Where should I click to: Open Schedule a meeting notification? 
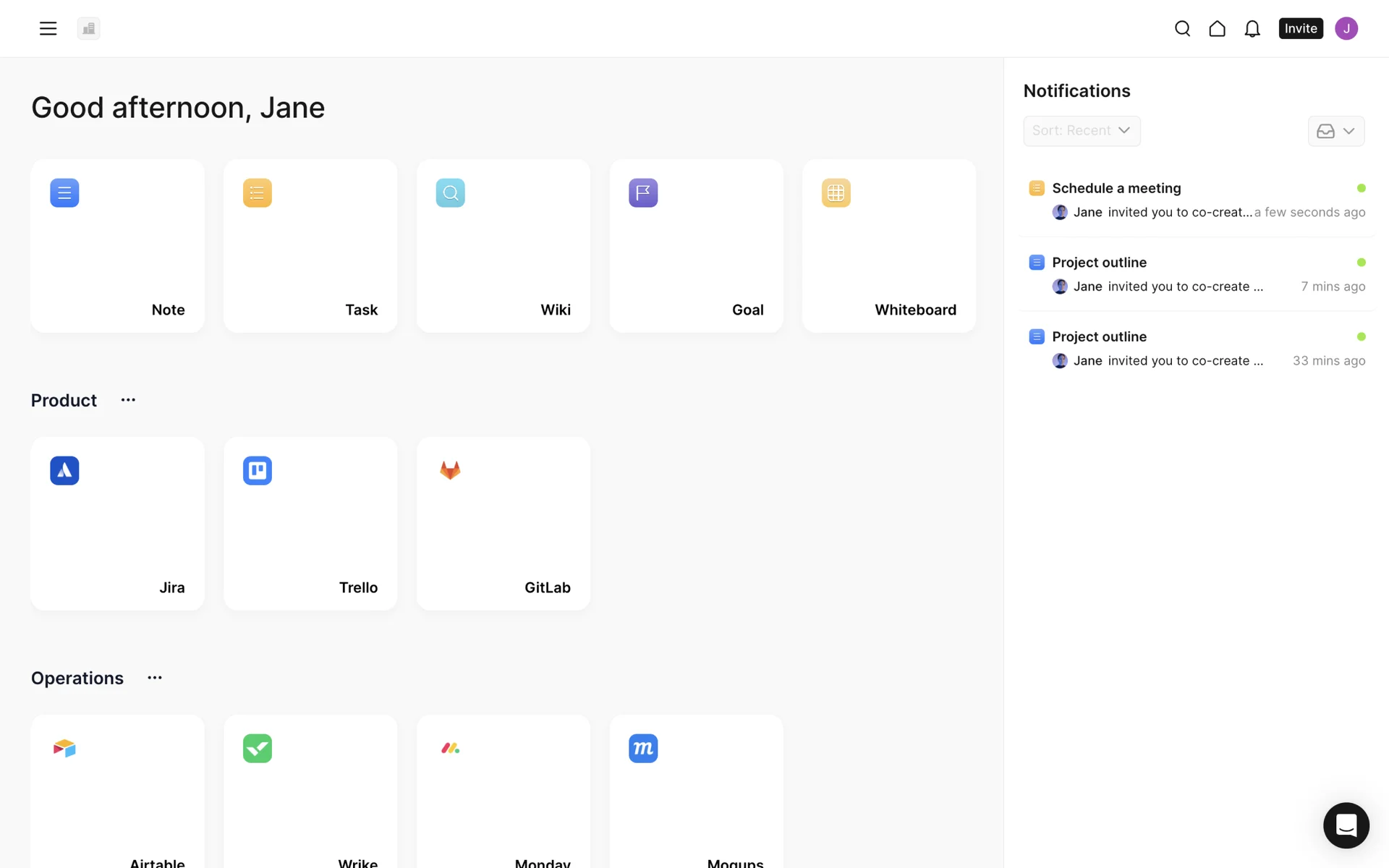1116,188
